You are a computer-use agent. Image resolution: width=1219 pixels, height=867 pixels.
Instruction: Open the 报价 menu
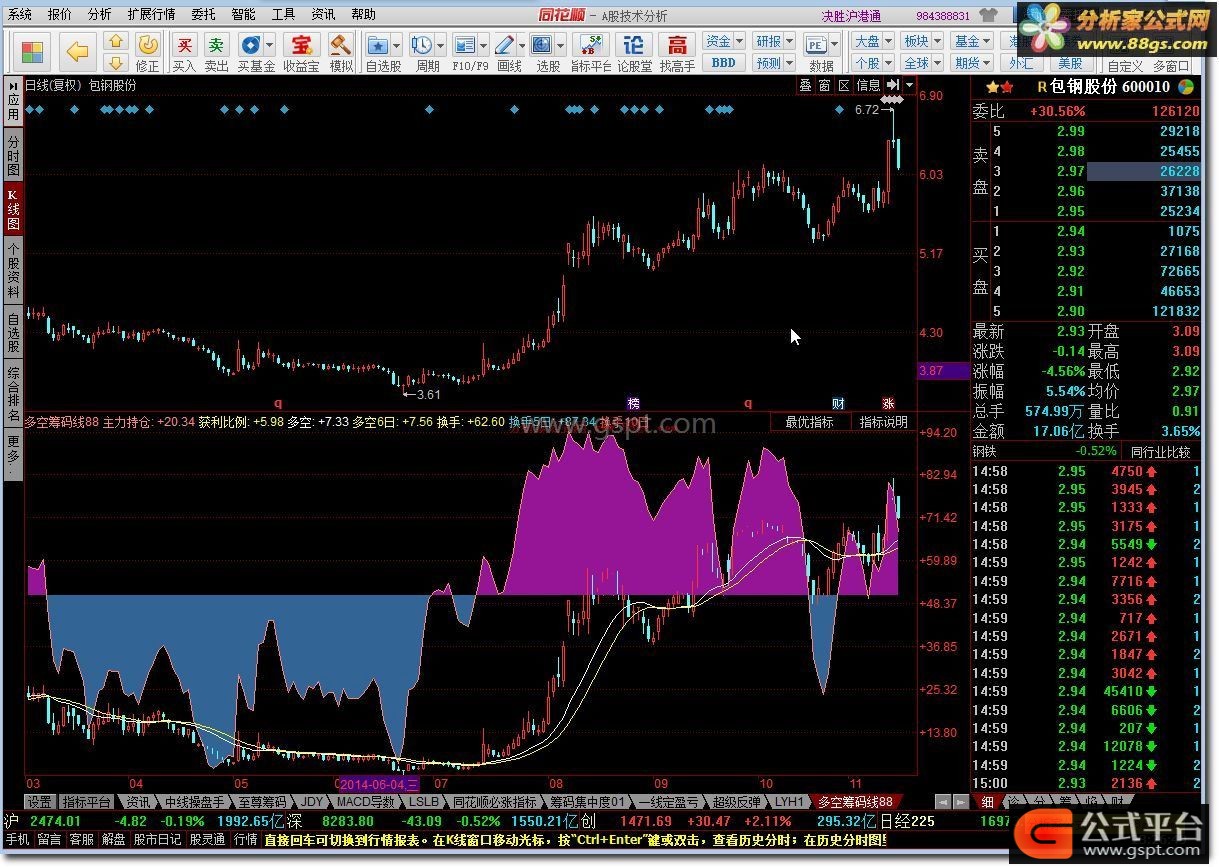tap(60, 14)
